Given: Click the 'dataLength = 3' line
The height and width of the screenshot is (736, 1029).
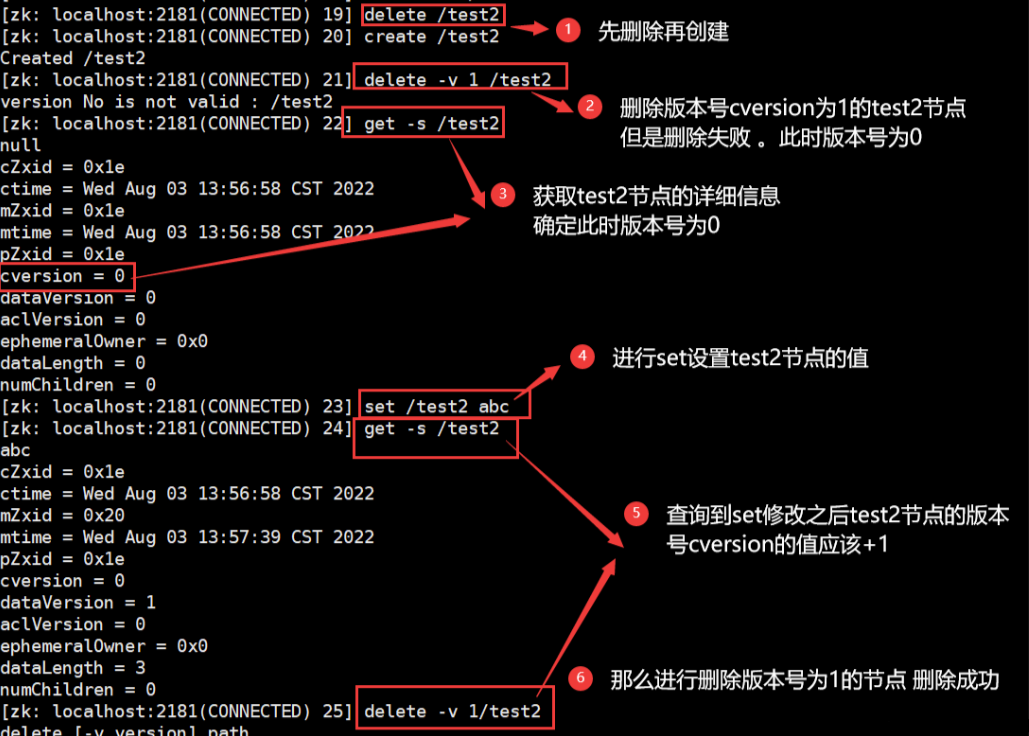Looking at the screenshot, I should tap(72, 668).
